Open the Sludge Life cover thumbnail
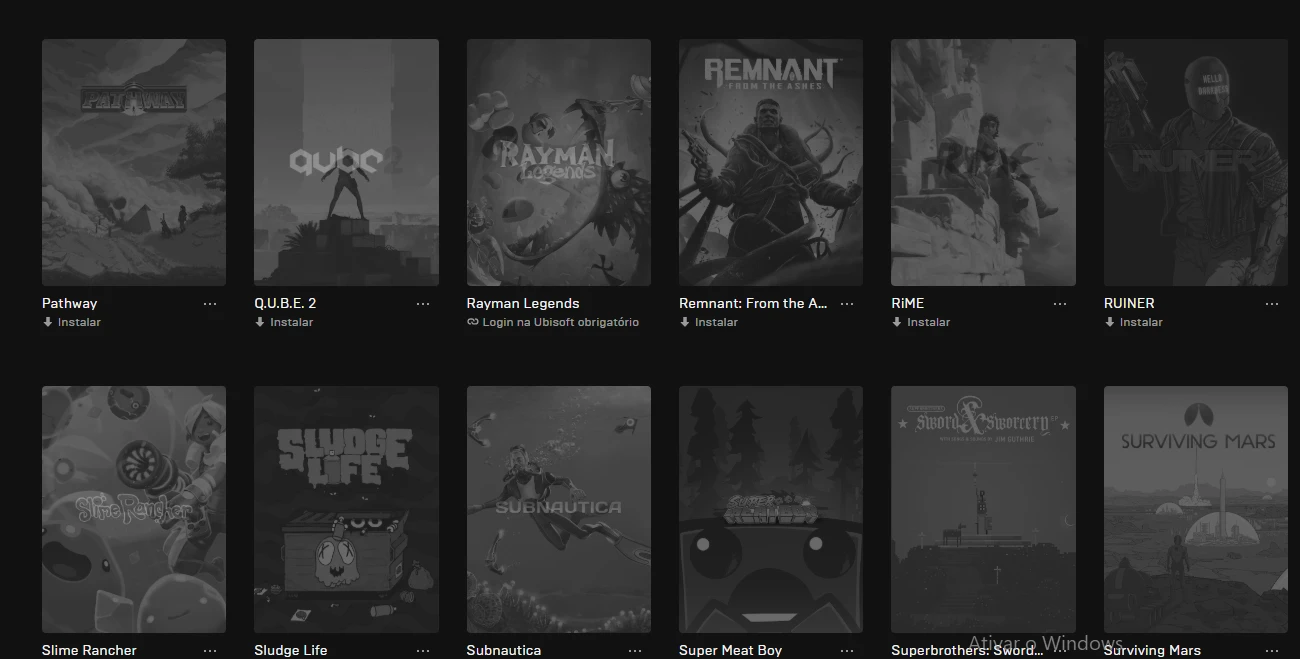The width and height of the screenshot is (1300, 659). click(346, 509)
